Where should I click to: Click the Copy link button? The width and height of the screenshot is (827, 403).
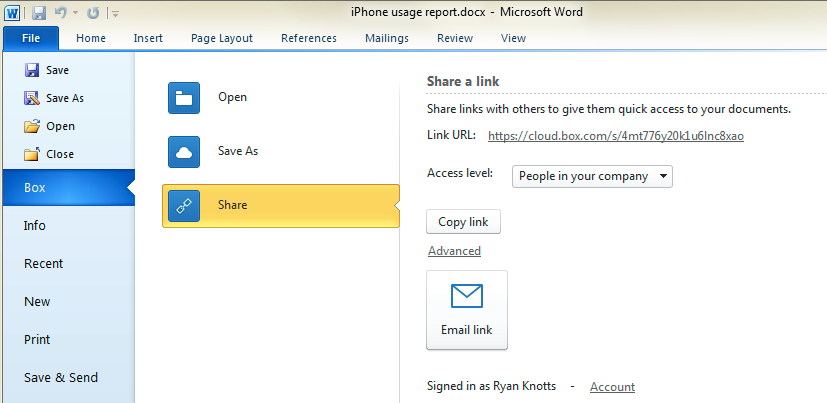point(463,222)
